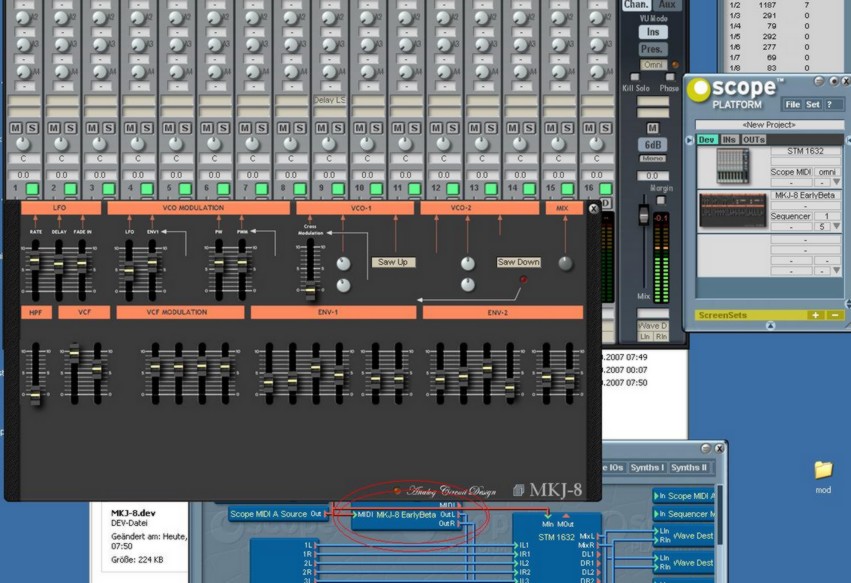This screenshot has height=583, width=851.
Task: Toggle the green button on channel 7
Action: (x=262, y=188)
